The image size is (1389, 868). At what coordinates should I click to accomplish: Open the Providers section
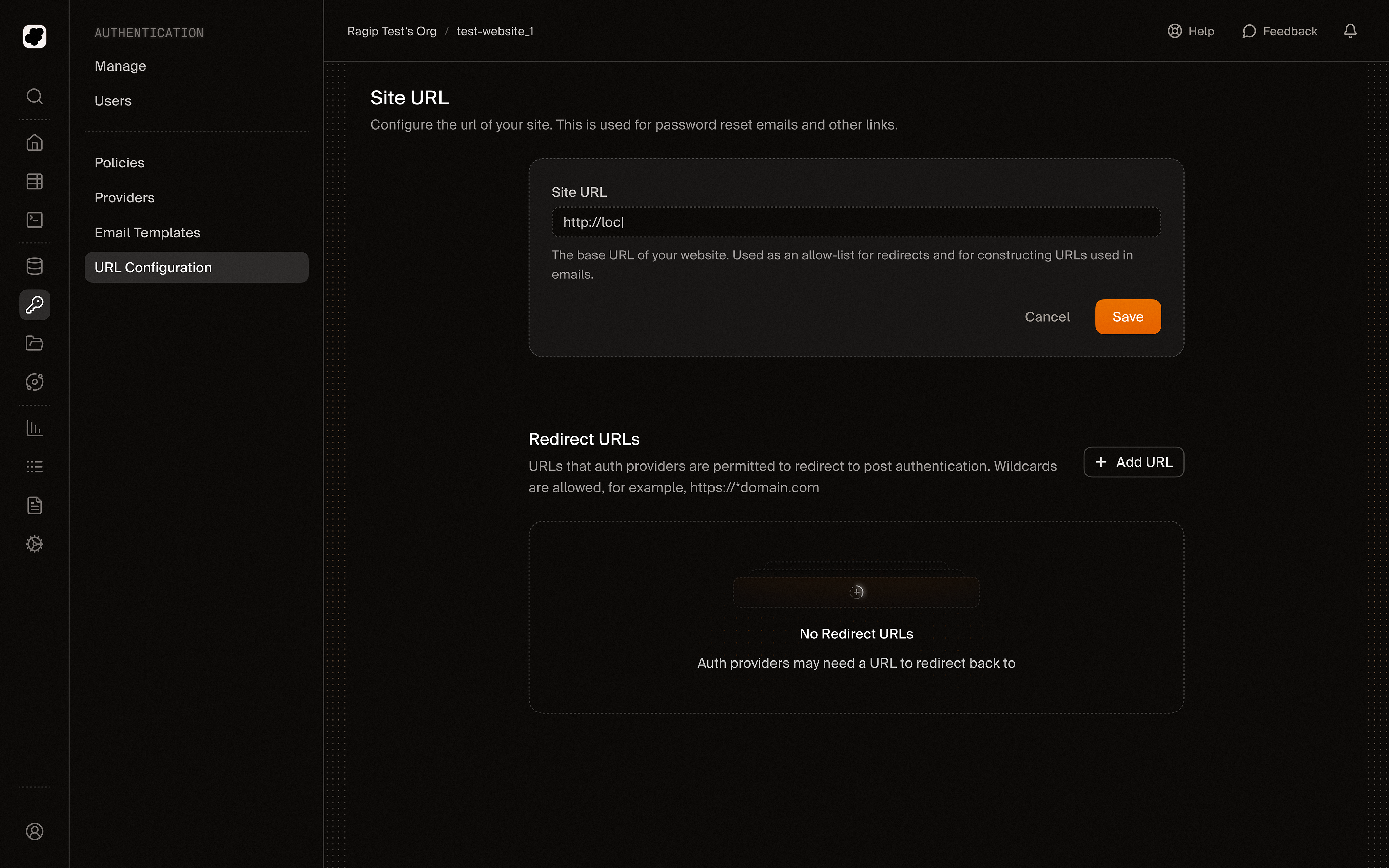coord(124,197)
